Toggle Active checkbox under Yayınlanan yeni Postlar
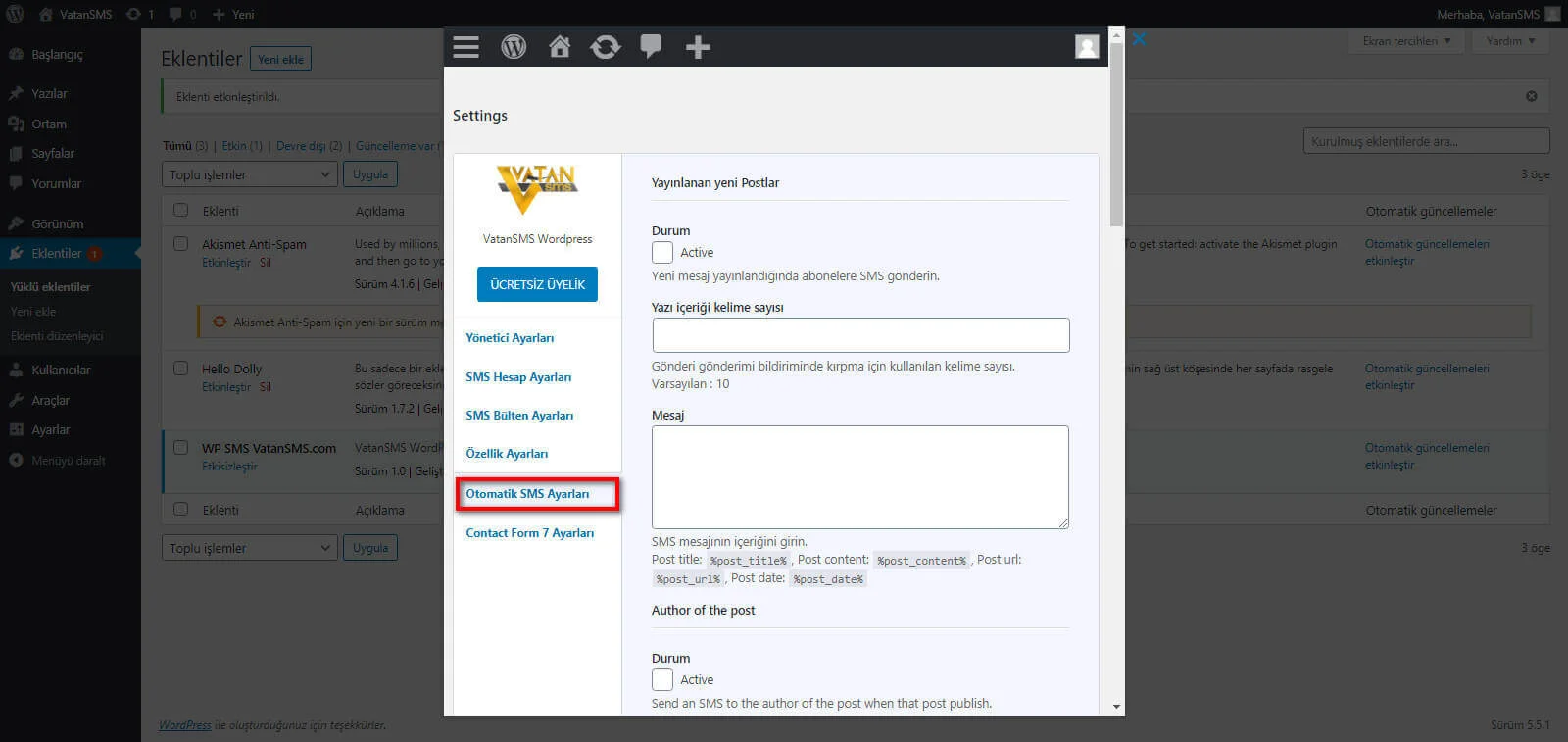Viewport: 1568px width, 742px height. (662, 252)
